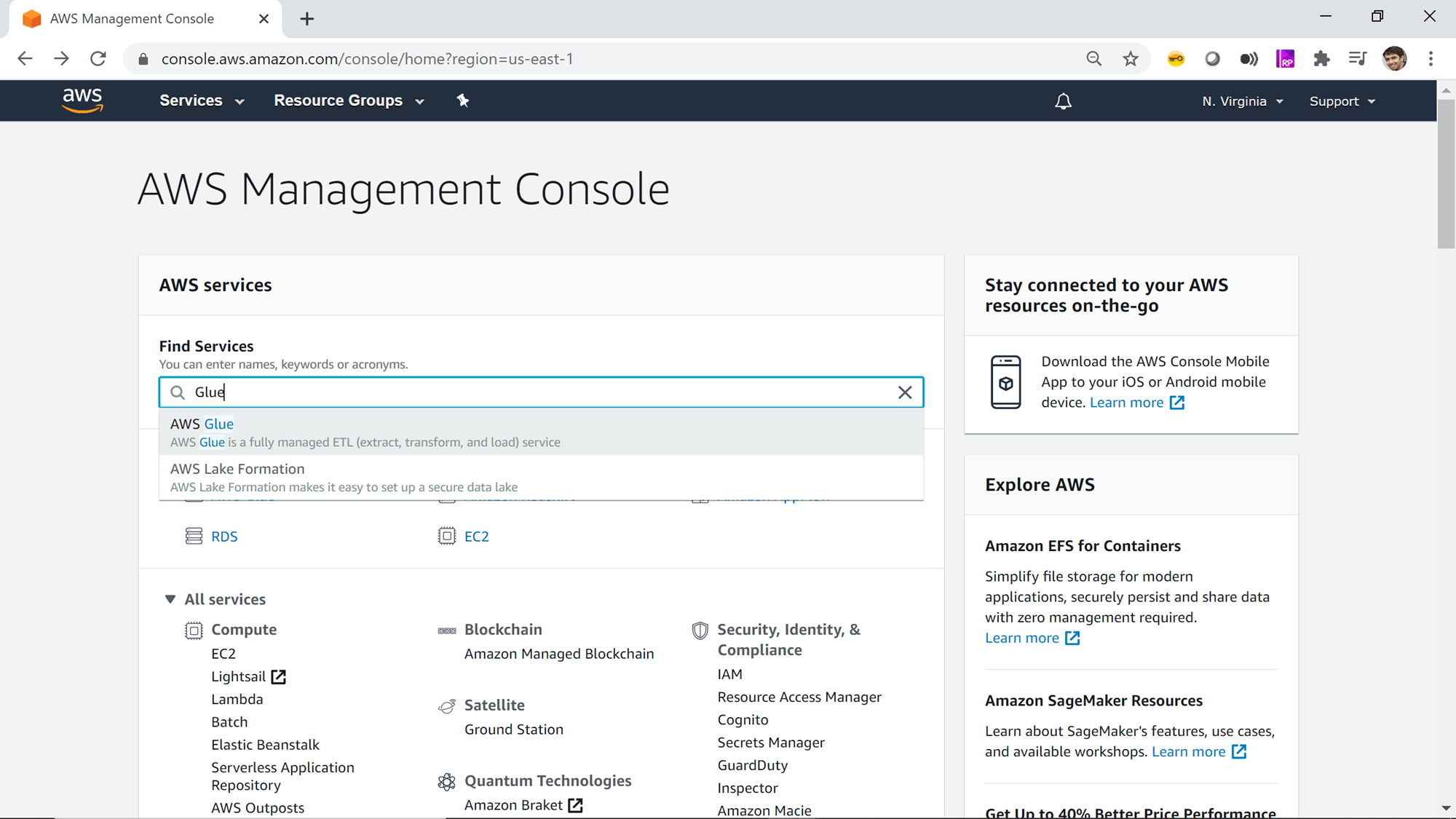
Task: Open Chrome profile avatar
Action: (x=1394, y=59)
